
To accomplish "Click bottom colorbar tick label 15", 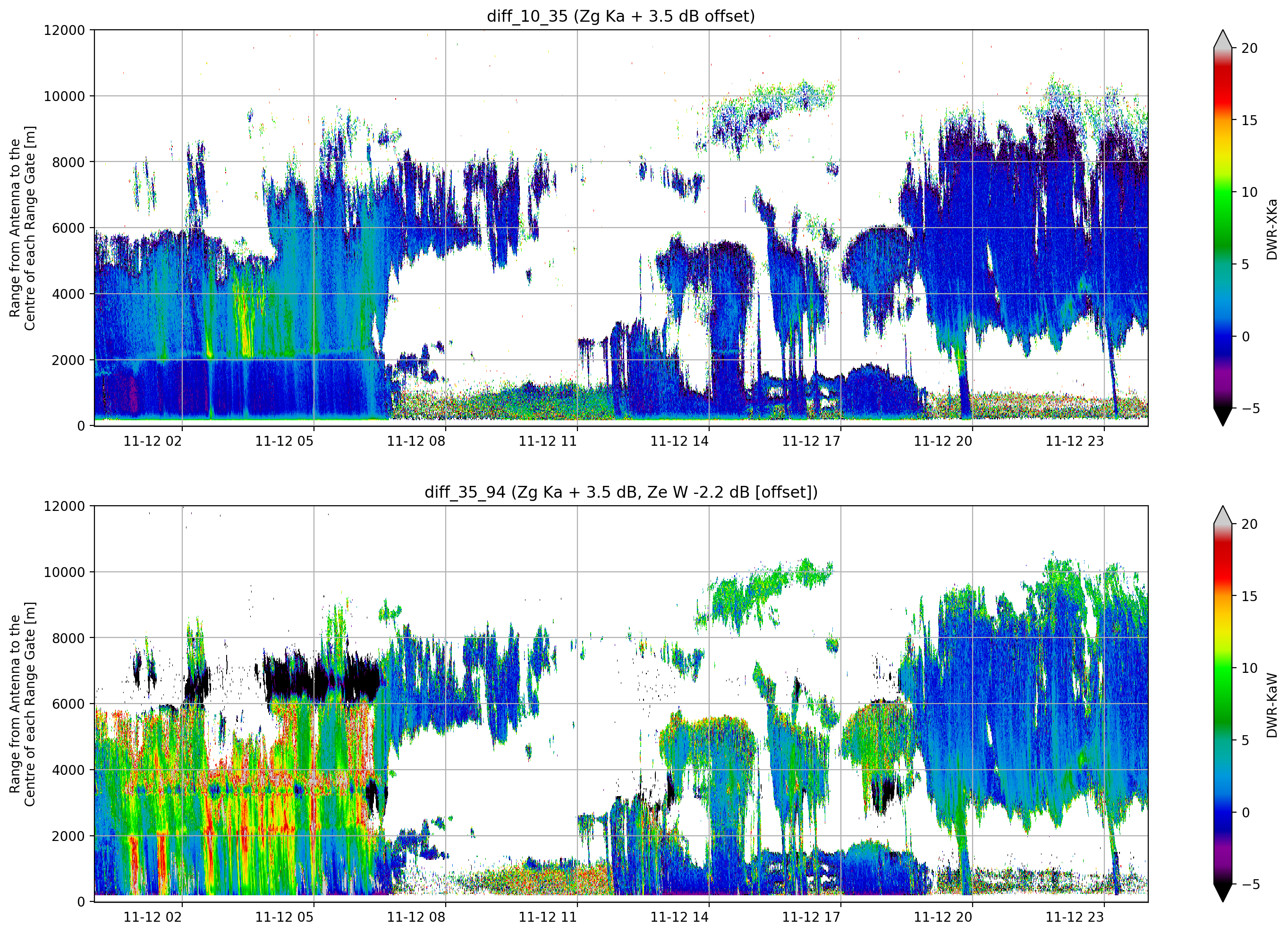I will click(x=1249, y=596).
